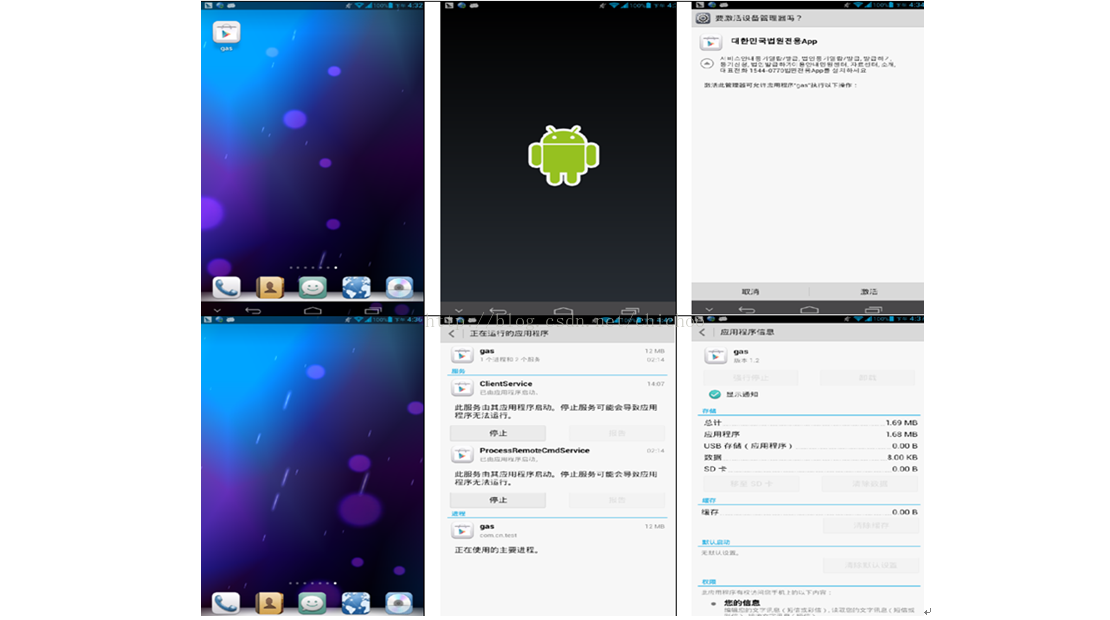Tap the faded report button under ProcessRemoteCmdService
This screenshot has width=1110, height=620.
(x=617, y=500)
